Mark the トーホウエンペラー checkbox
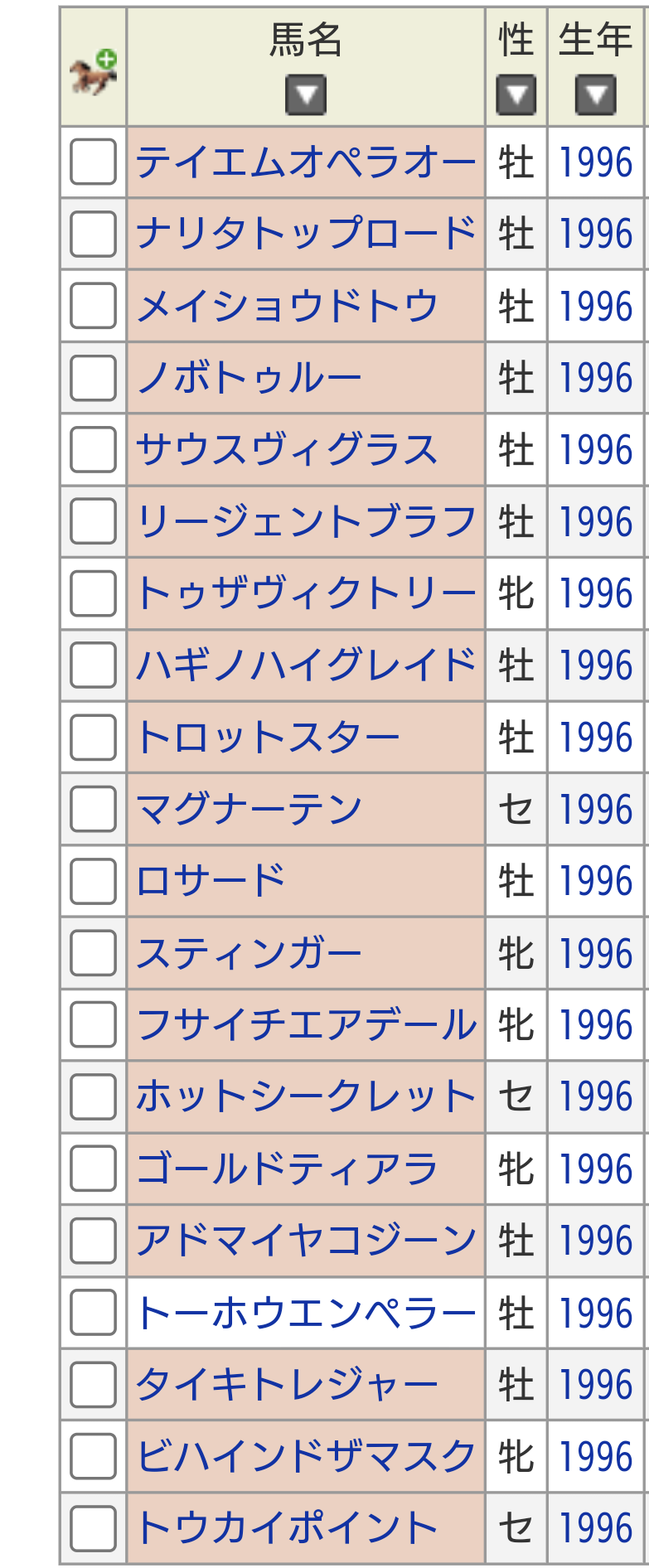Image resolution: width=649 pixels, height=1568 pixels. pyautogui.click(x=93, y=1313)
